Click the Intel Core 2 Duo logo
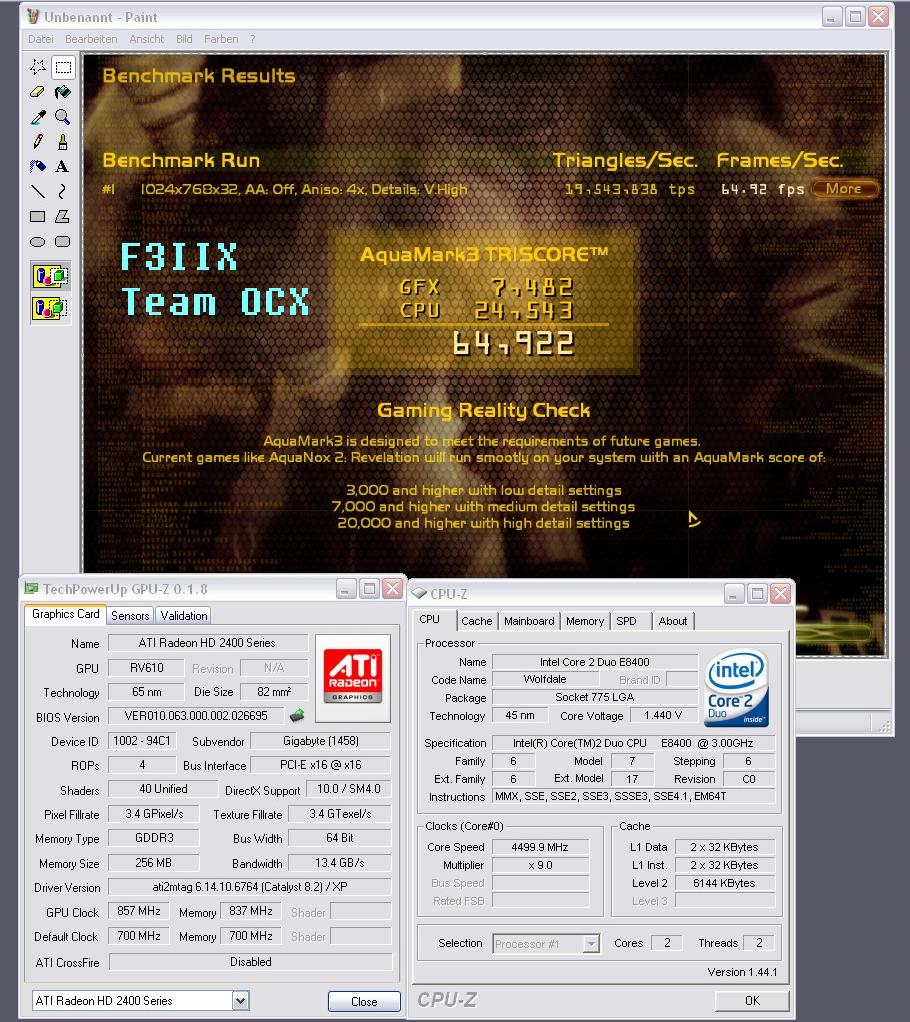Viewport: 910px width, 1022px height. coord(737,688)
